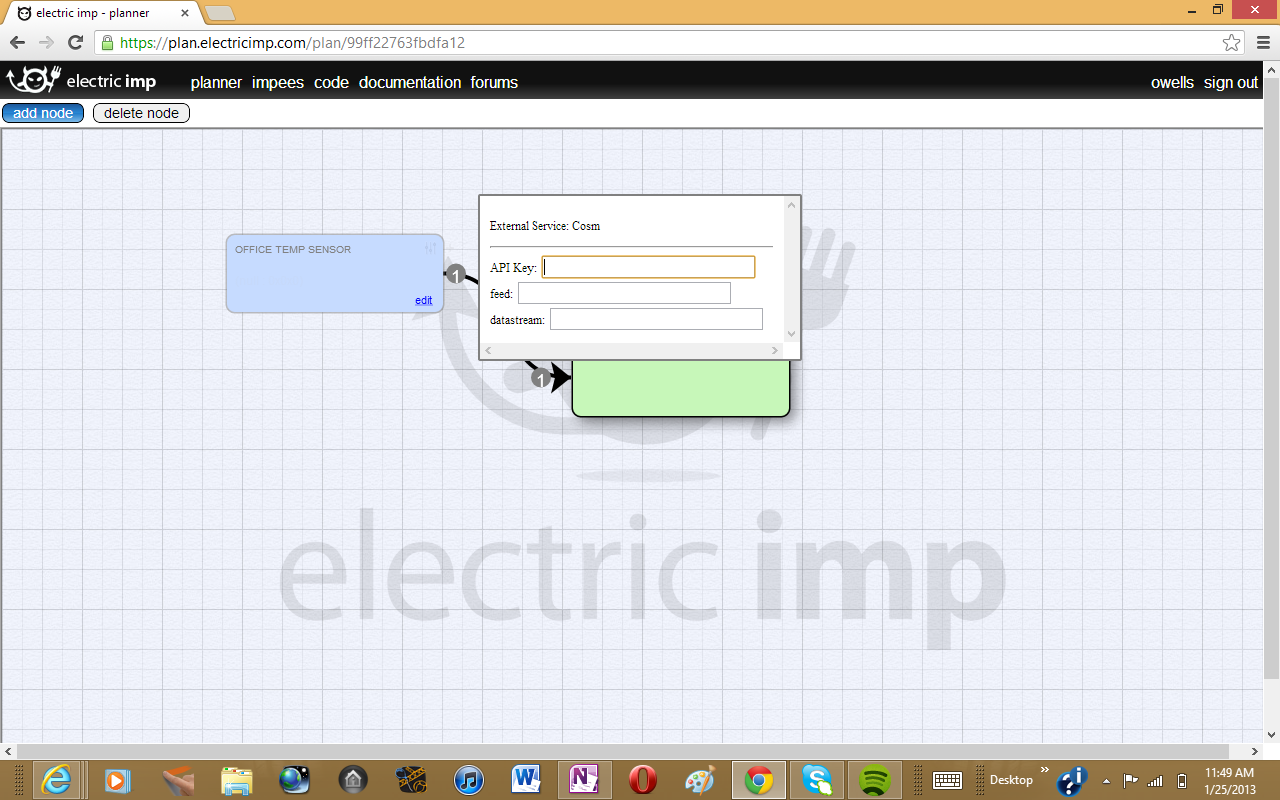
Task: Click the page horizontal scrollbar track
Action: (x=630, y=751)
